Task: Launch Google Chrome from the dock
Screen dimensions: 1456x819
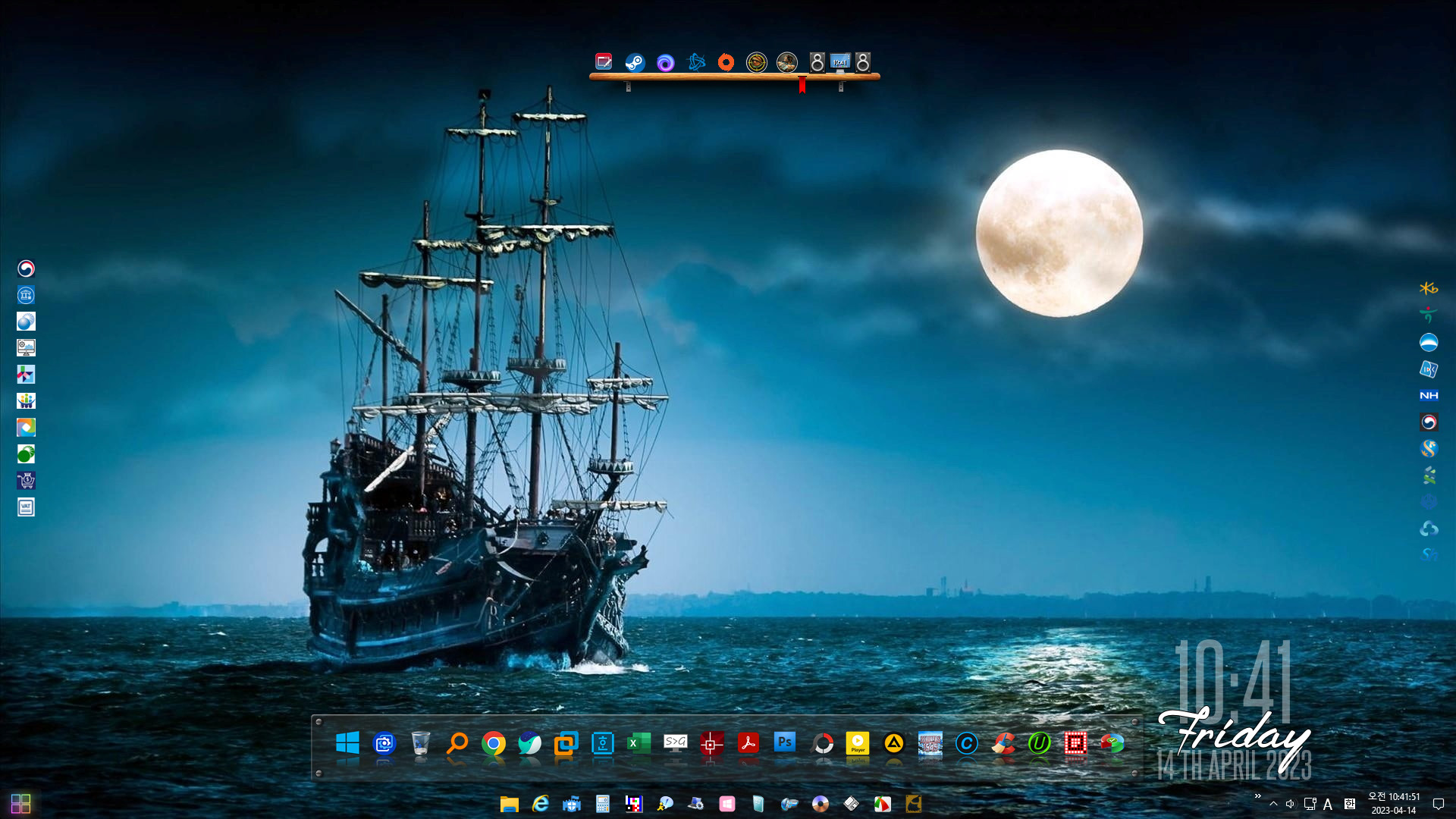Action: click(x=494, y=743)
